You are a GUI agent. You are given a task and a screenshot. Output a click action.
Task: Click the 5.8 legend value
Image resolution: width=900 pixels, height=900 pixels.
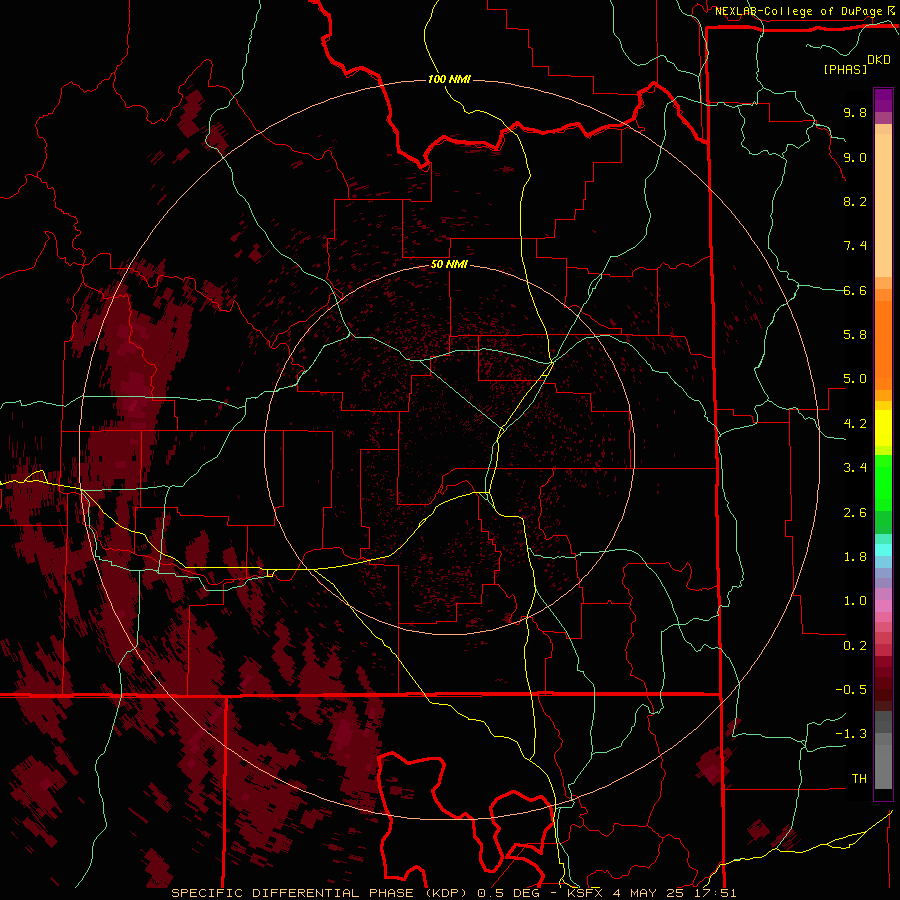point(855,335)
